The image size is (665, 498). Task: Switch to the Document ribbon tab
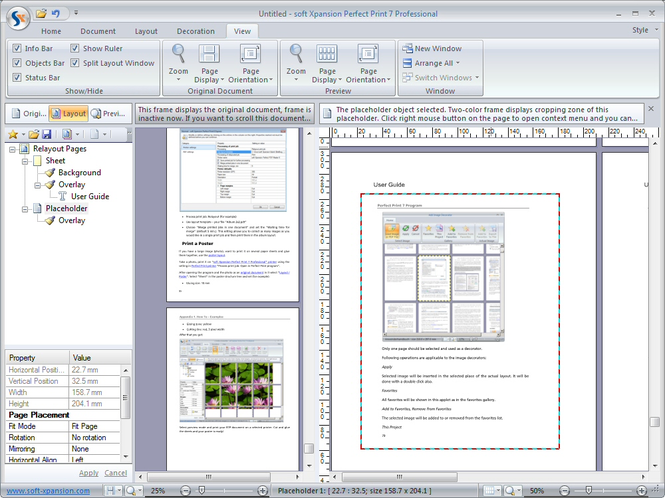(98, 31)
